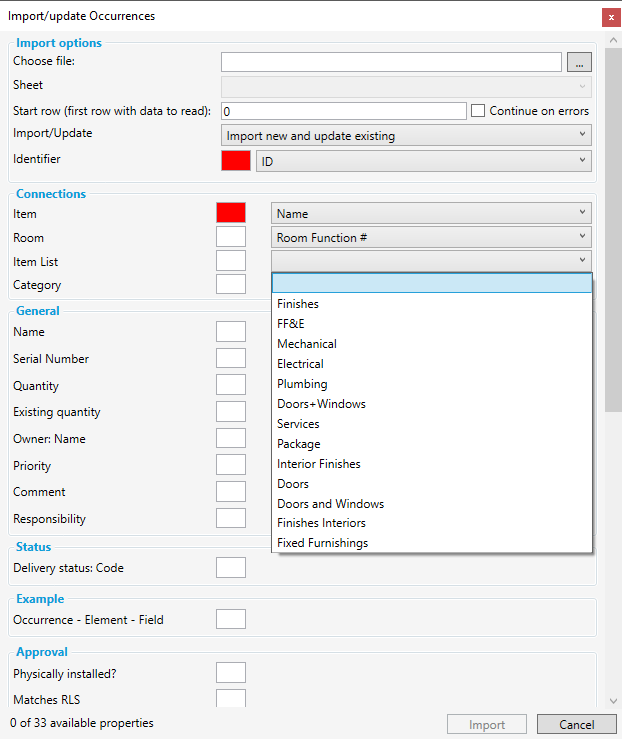This screenshot has height=739, width=622.
Task: Click the red Identifier color box
Action: coord(235,161)
